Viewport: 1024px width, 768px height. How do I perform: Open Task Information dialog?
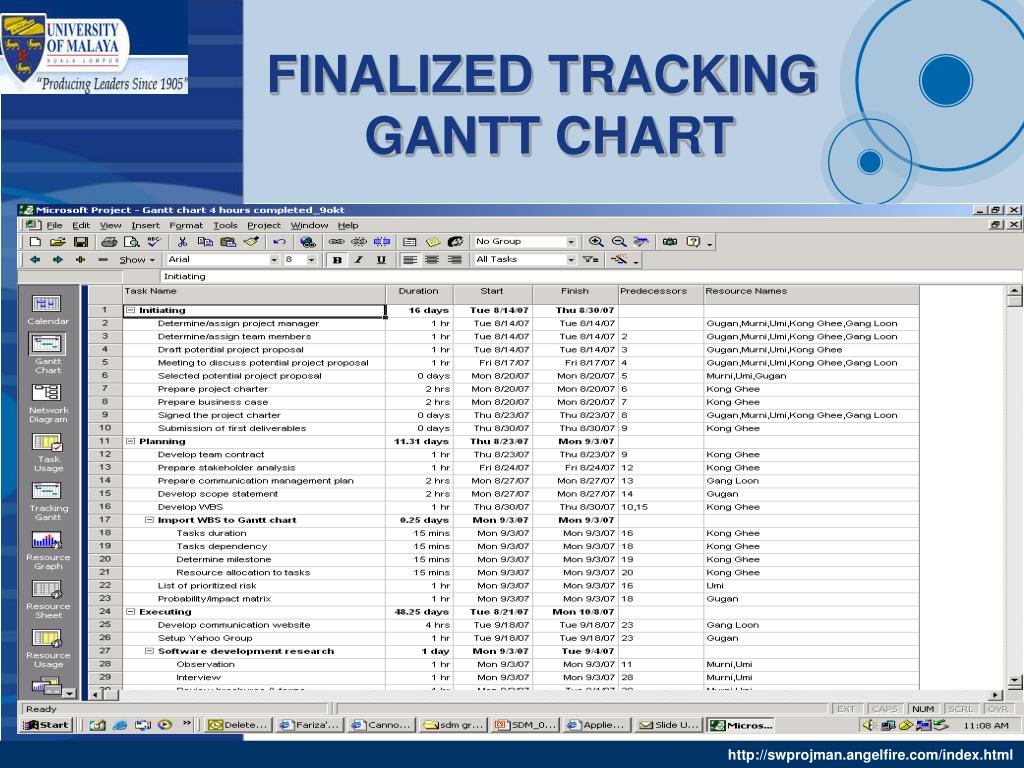point(410,242)
